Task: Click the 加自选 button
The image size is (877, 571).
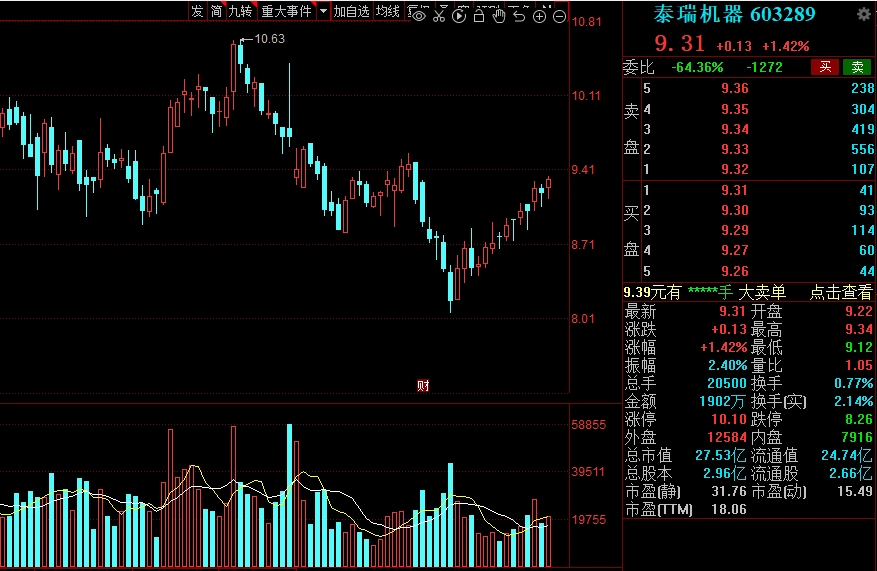Action: (352, 12)
